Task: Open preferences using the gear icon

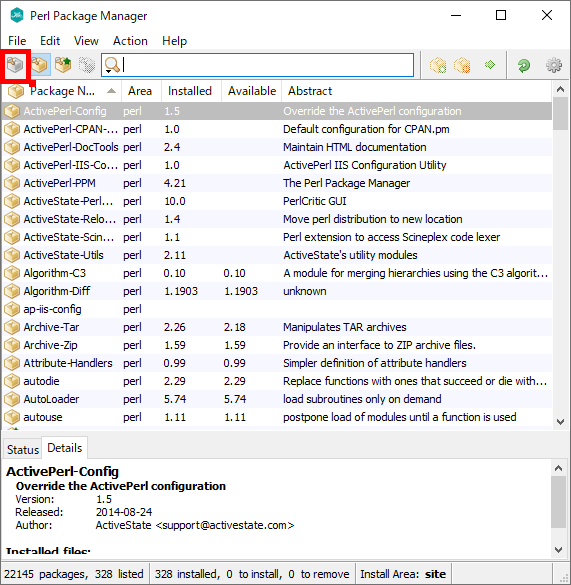Action: pos(554,65)
